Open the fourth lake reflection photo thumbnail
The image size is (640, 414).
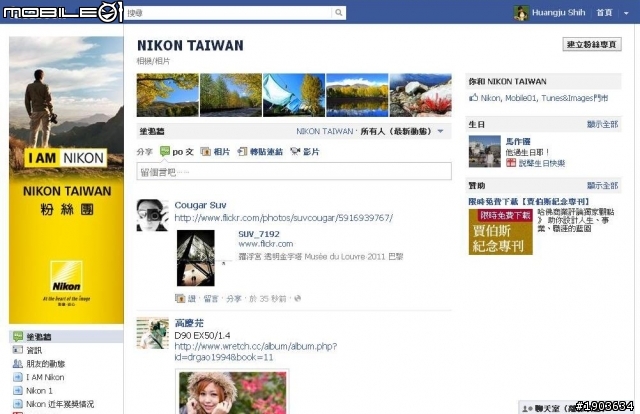[x=357, y=95]
